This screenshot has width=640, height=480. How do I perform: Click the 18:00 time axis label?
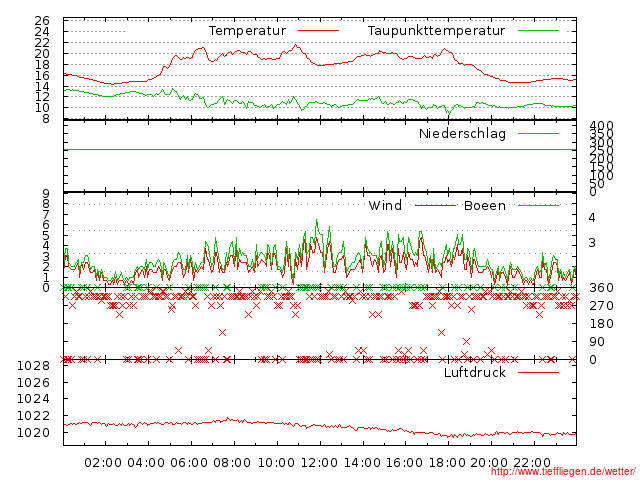pyautogui.click(x=447, y=463)
